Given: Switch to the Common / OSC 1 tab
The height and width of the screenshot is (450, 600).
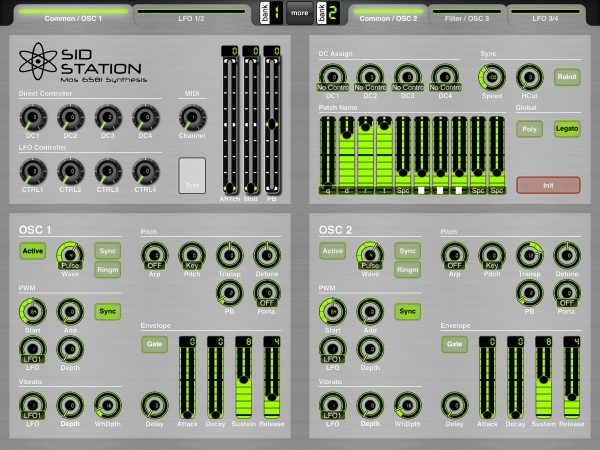Looking at the screenshot, I should point(73,15).
